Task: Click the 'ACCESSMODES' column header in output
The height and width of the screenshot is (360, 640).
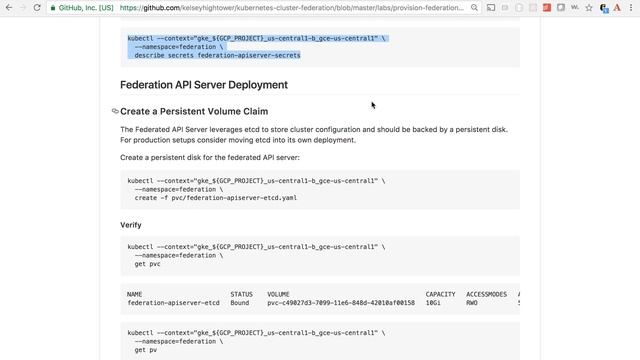Action: pyautogui.click(x=486, y=294)
